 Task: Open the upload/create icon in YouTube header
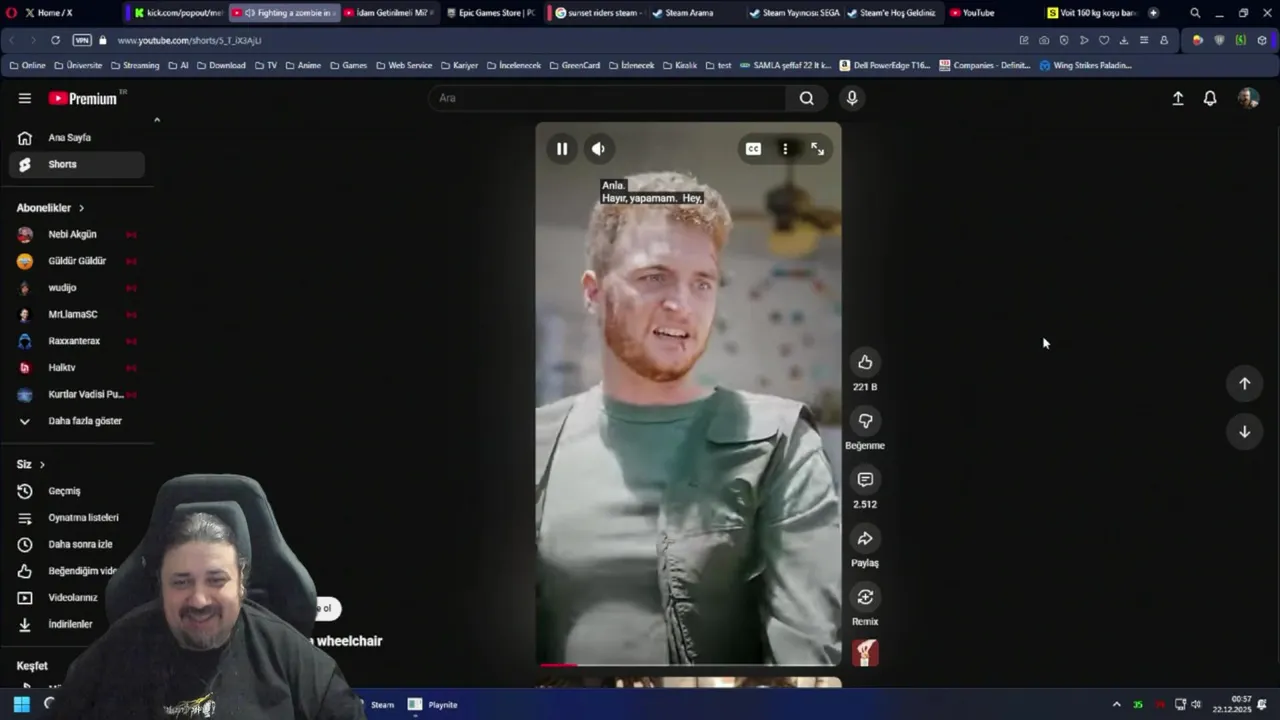click(1178, 98)
